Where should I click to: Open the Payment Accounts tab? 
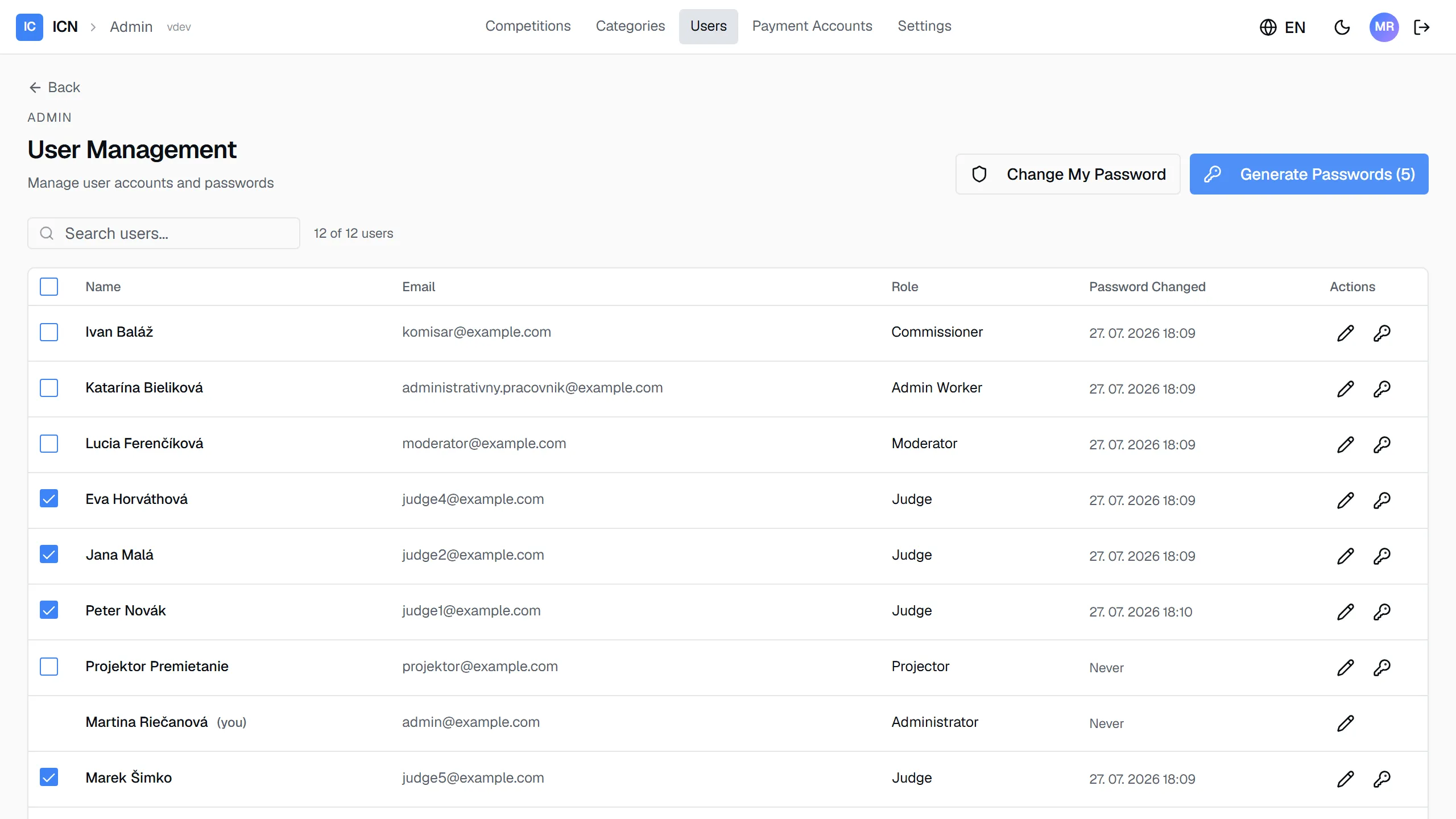coord(812,26)
